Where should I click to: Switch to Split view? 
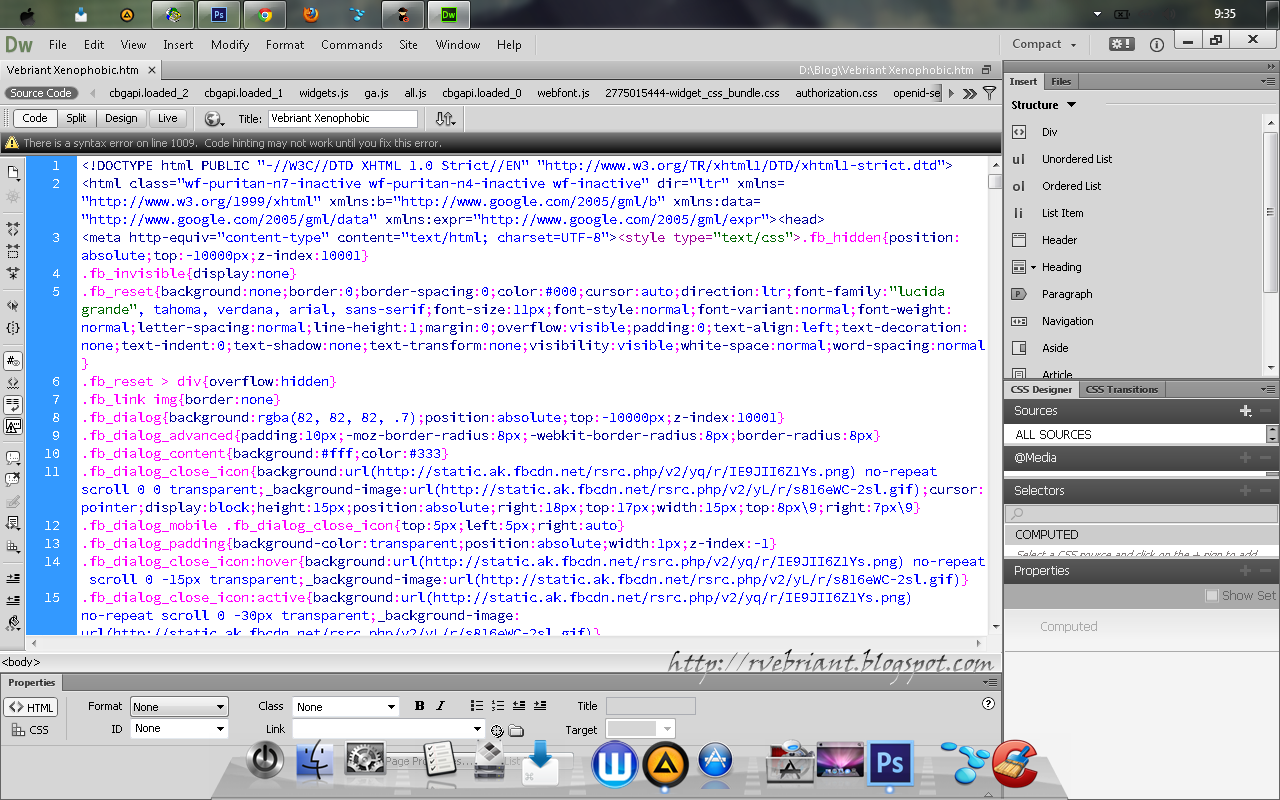pos(76,118)
